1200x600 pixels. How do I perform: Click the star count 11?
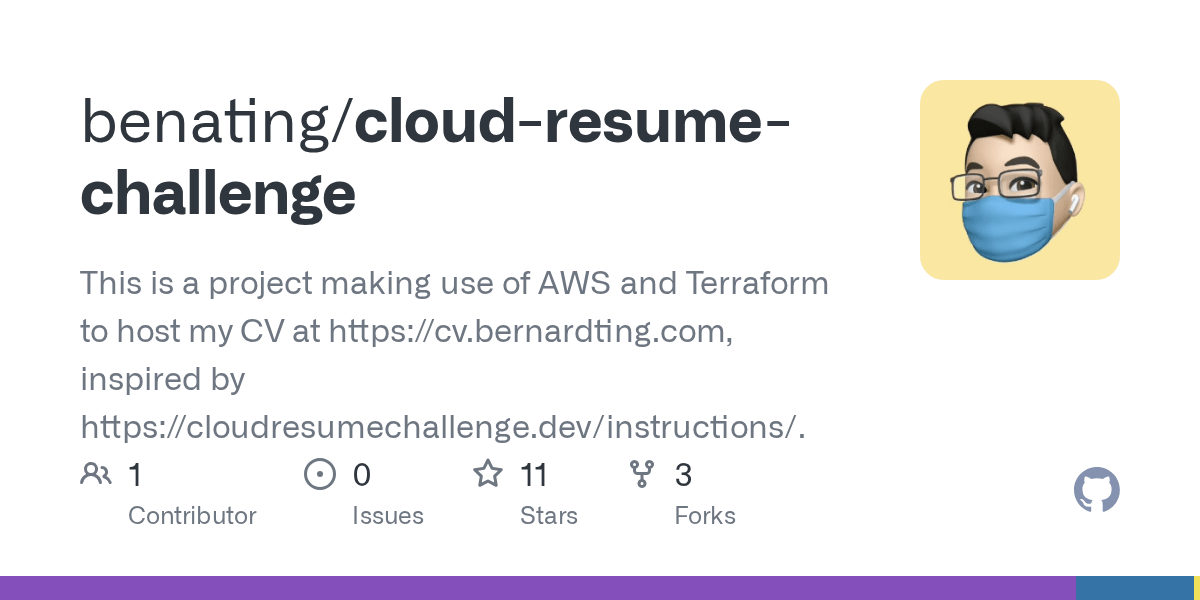pos(533,474)
